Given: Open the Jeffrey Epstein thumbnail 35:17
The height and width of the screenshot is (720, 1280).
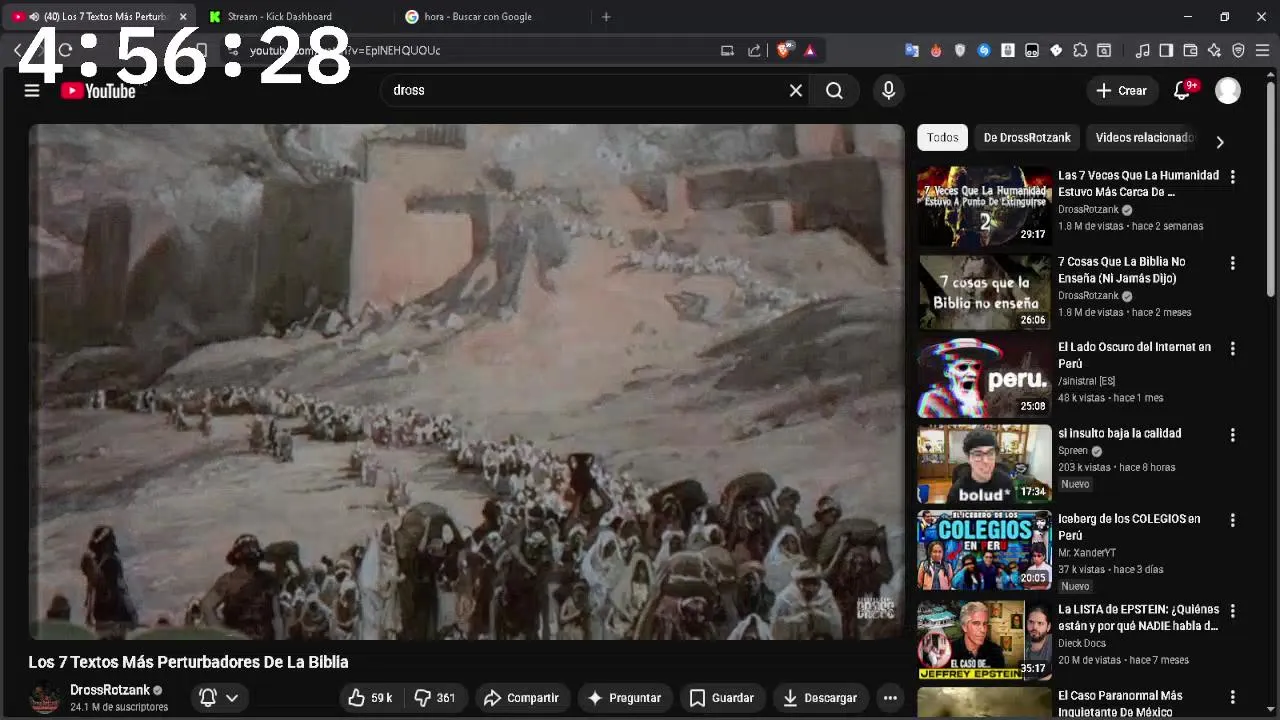Looking at the screenshot, I should click(985, 640).
